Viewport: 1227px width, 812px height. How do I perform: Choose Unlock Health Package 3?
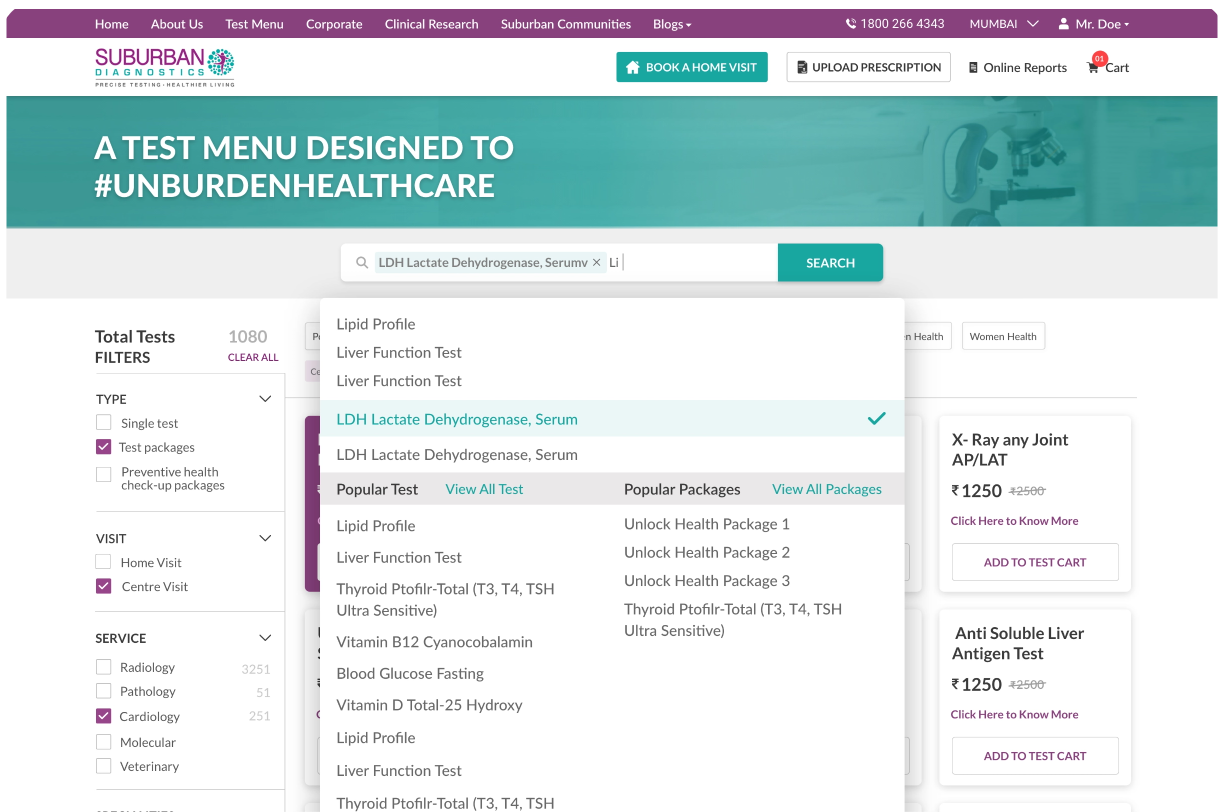(x=707, y=581)
